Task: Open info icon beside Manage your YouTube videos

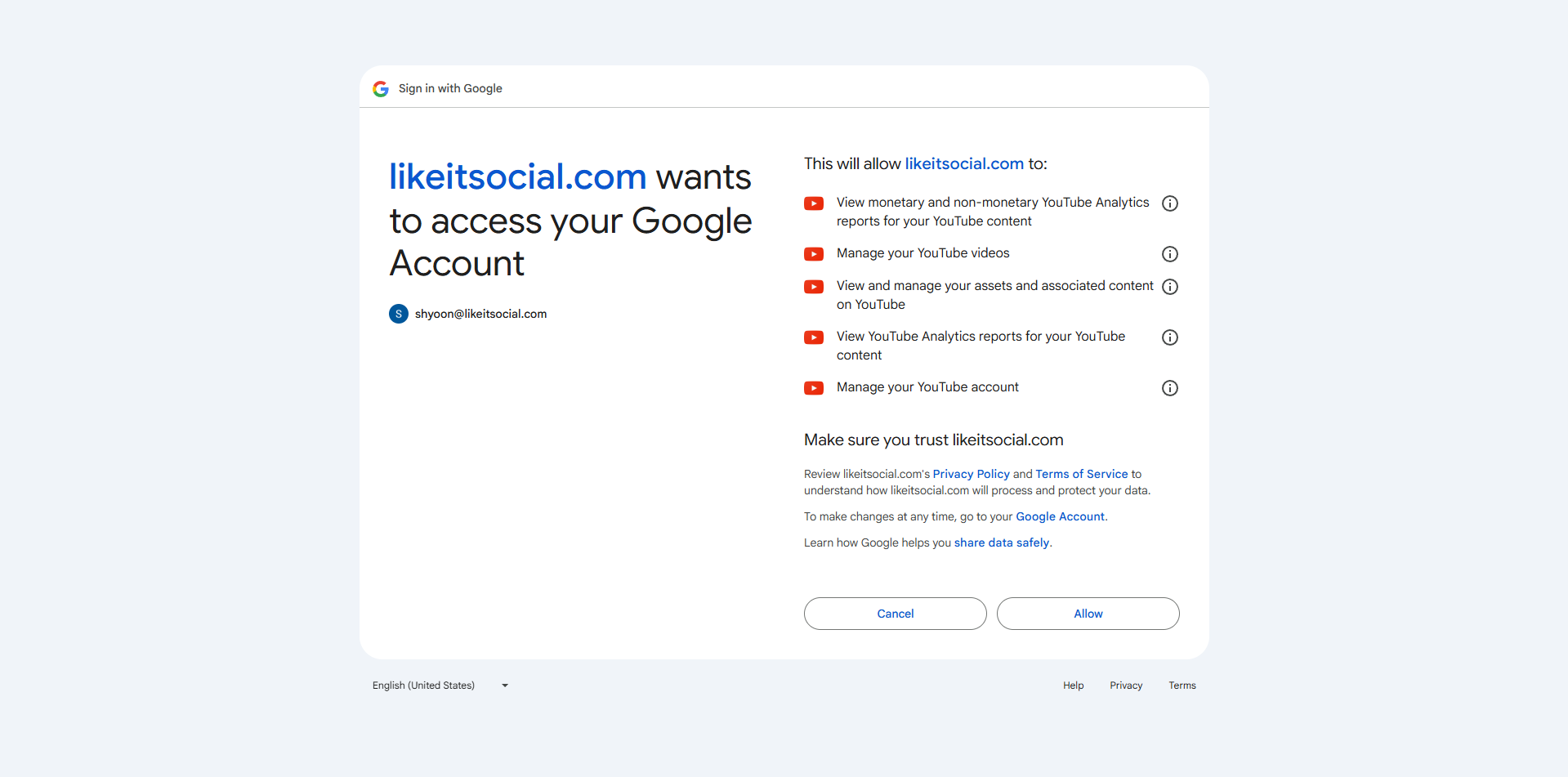Action: click(x=1170, y=254)
